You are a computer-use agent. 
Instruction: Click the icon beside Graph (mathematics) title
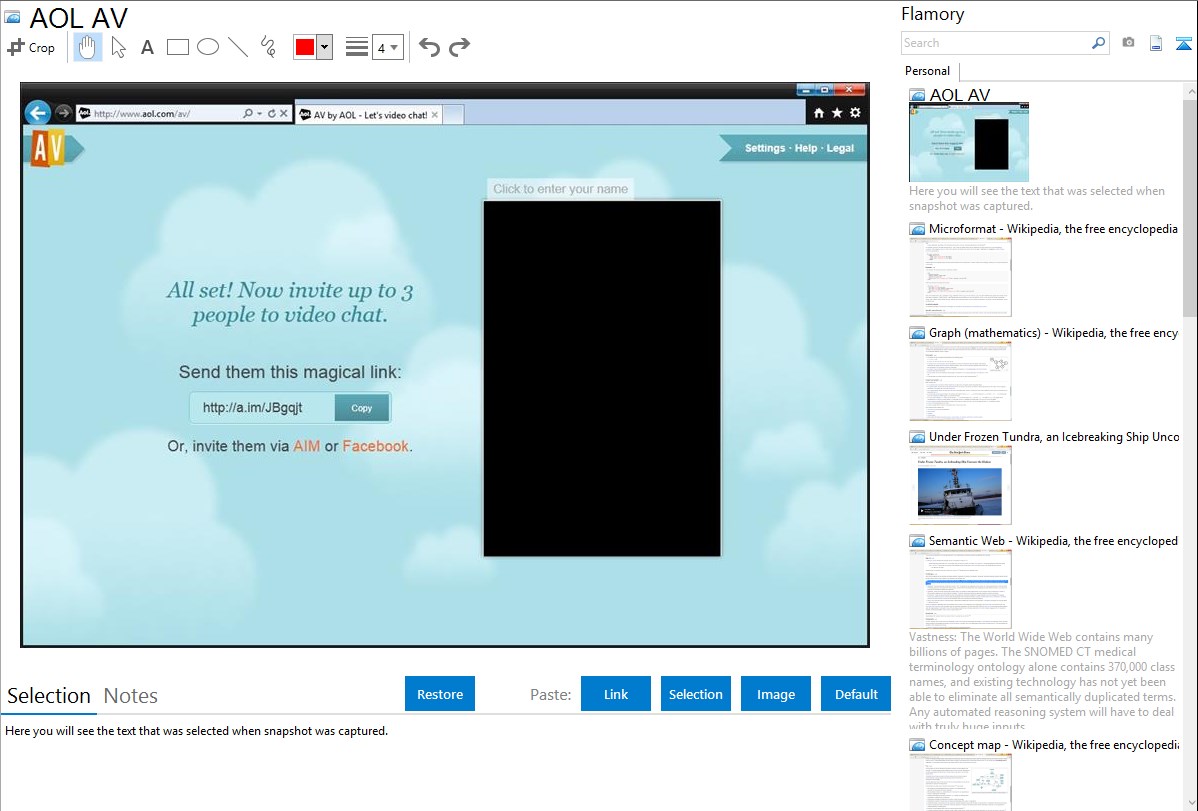point(917,333)
